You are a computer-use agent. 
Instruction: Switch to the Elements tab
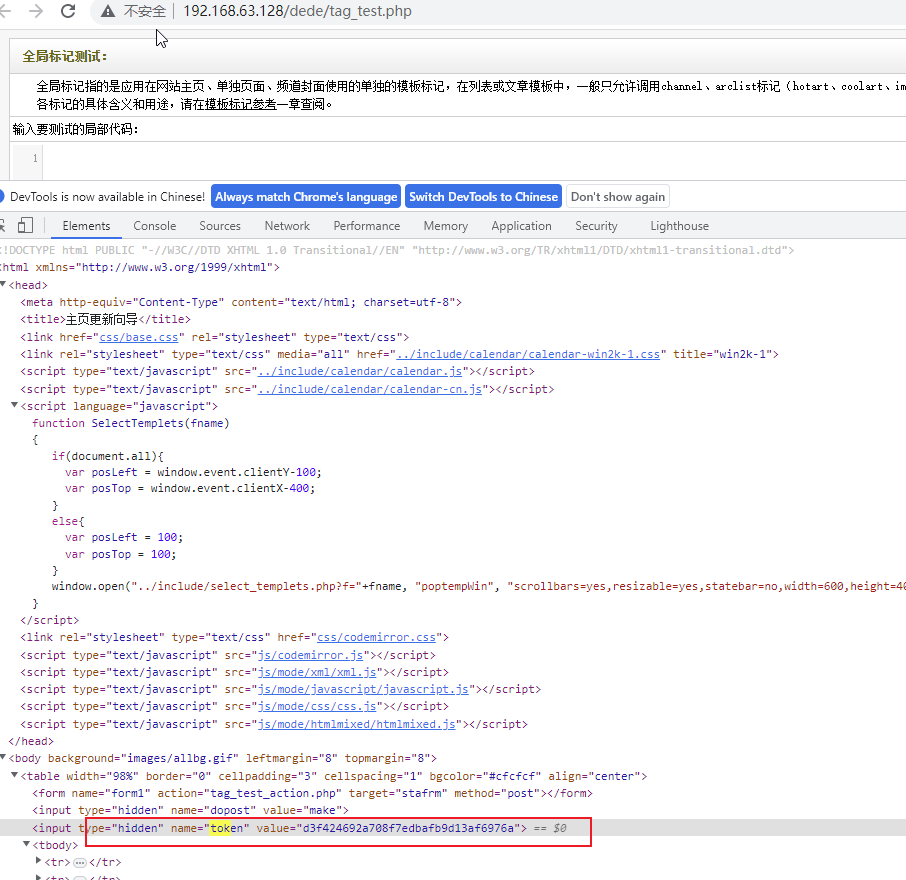point(86,226)
